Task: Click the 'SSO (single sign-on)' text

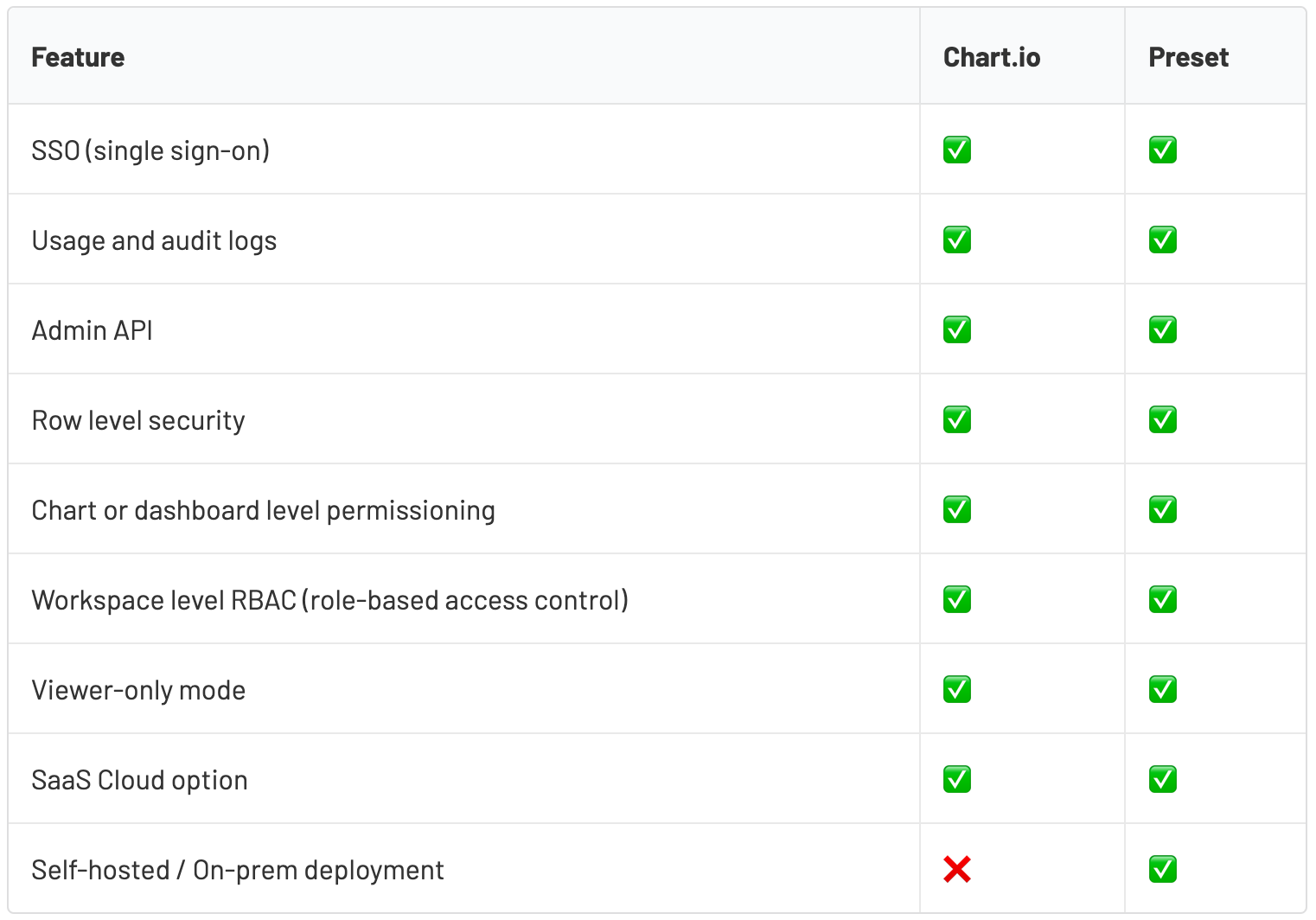Action: pos(150,150)
